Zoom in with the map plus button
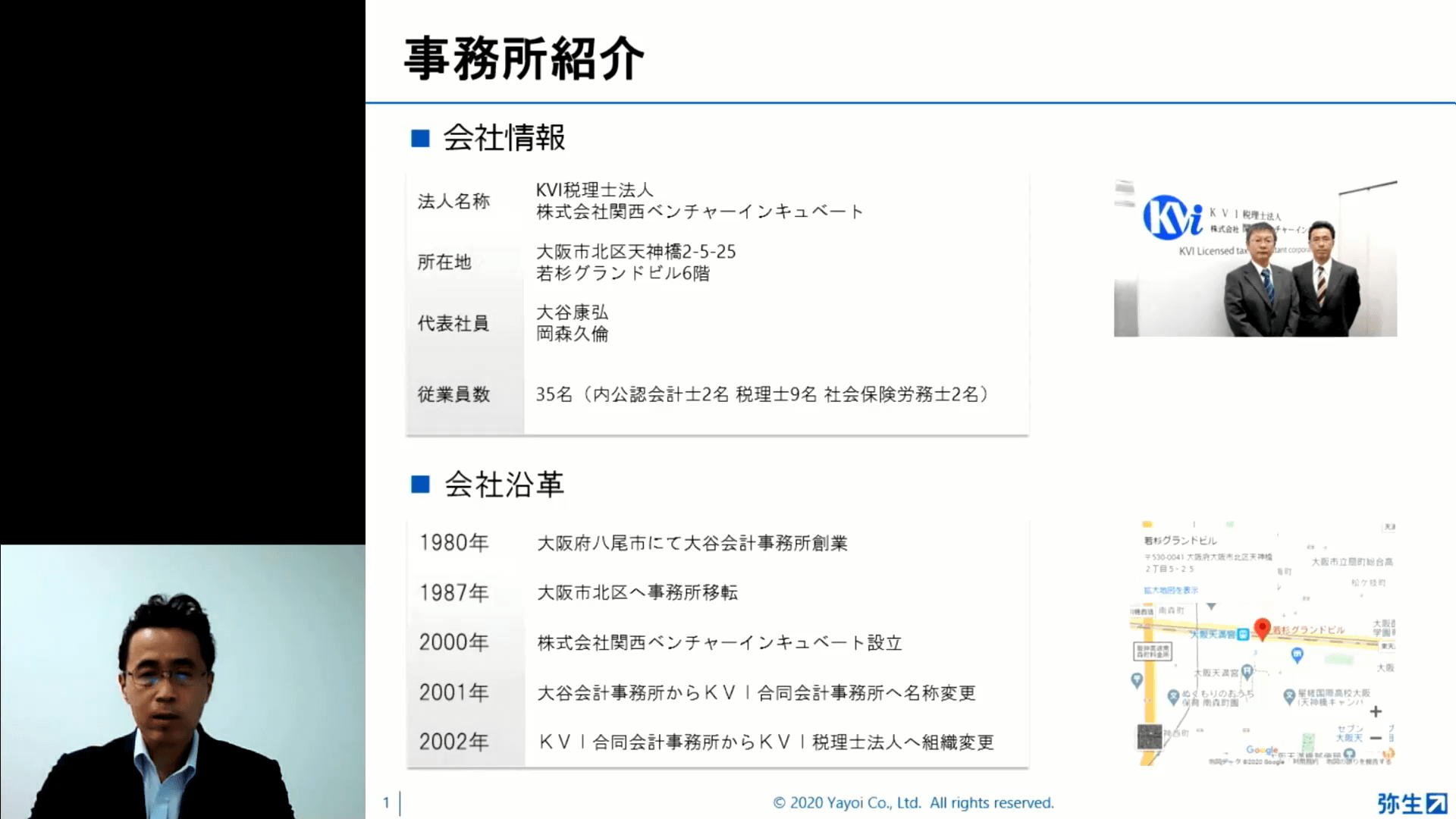1456x819 pixels. point(1376,711)
